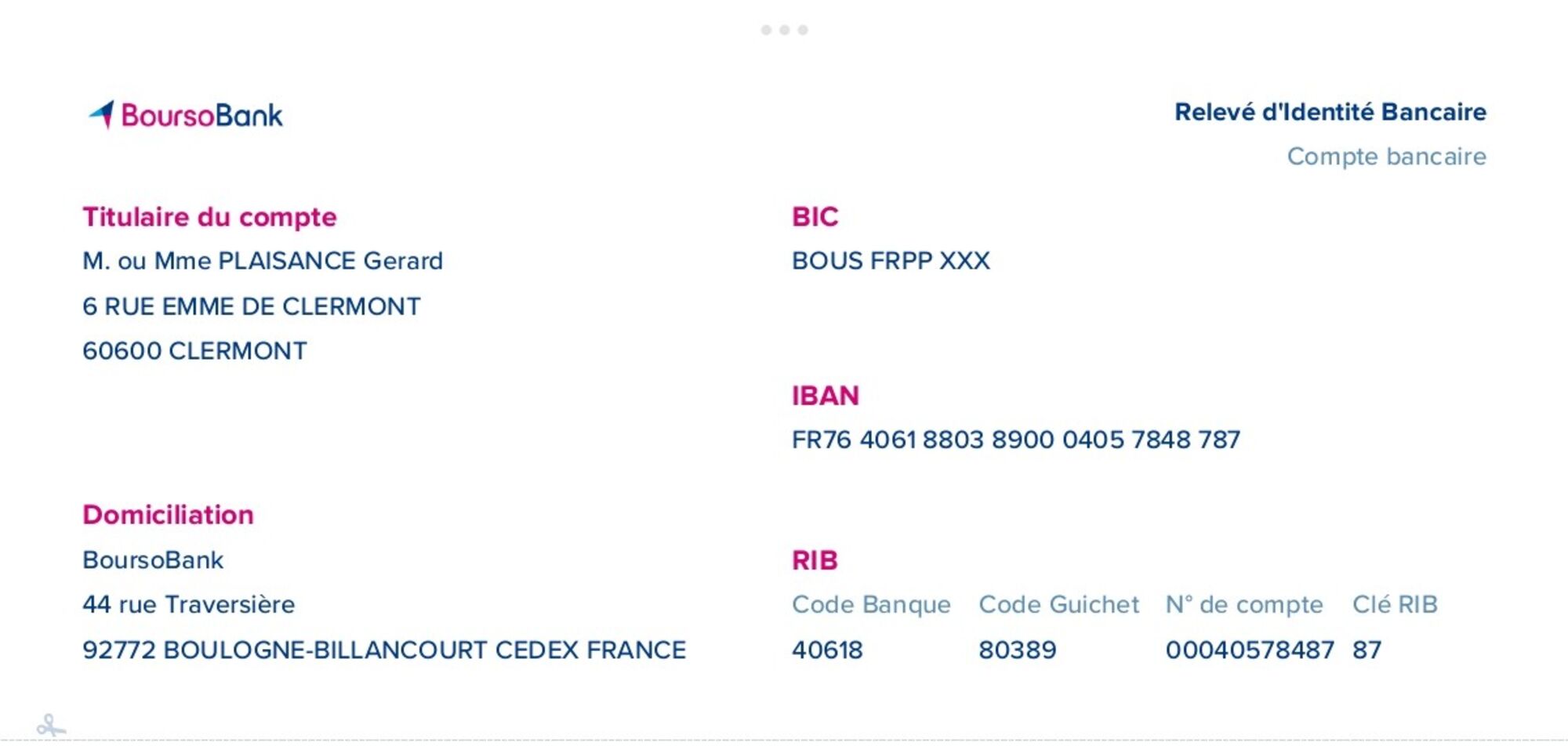Image resolution: width=1568 pixels, height=746 pixels.
Task: Select the account number 00040578487
Action: tap(1249, 650)
